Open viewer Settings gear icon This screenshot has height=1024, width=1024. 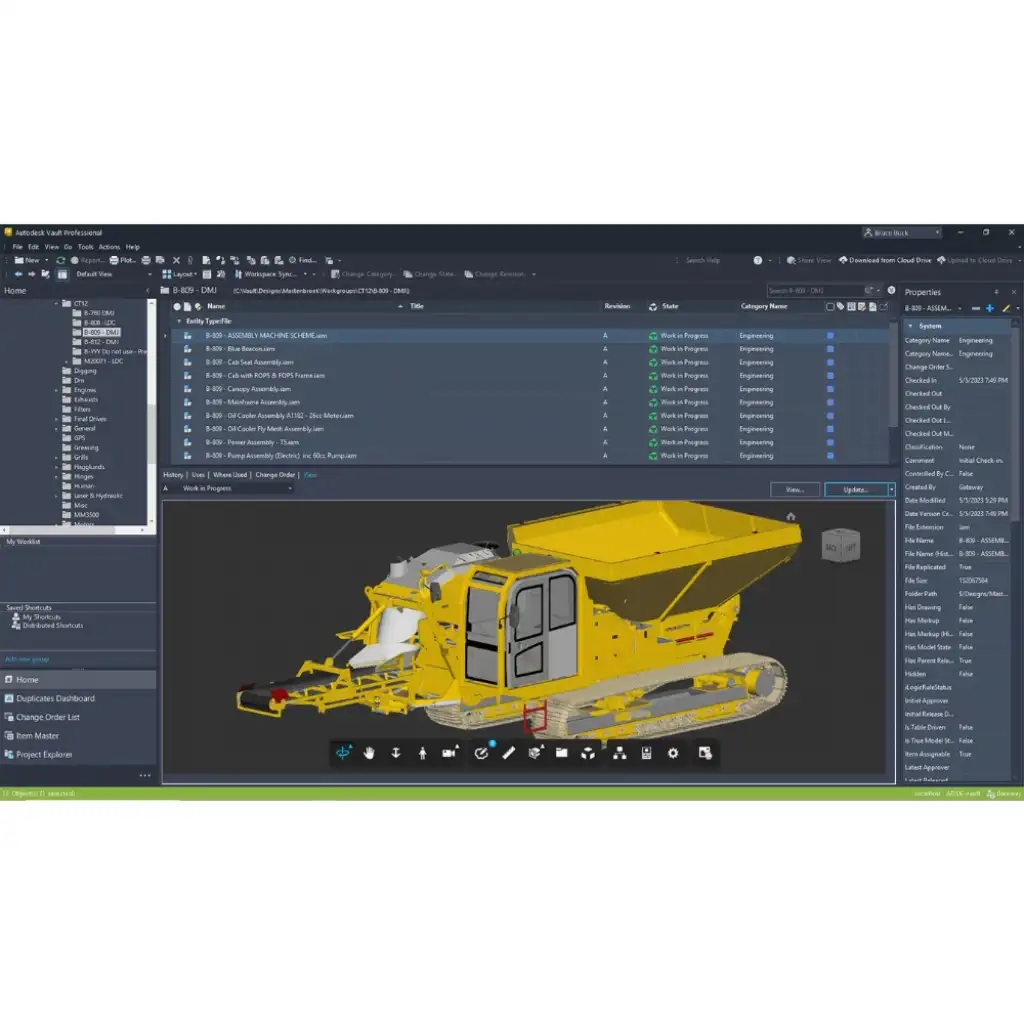[x=673, y=753]
